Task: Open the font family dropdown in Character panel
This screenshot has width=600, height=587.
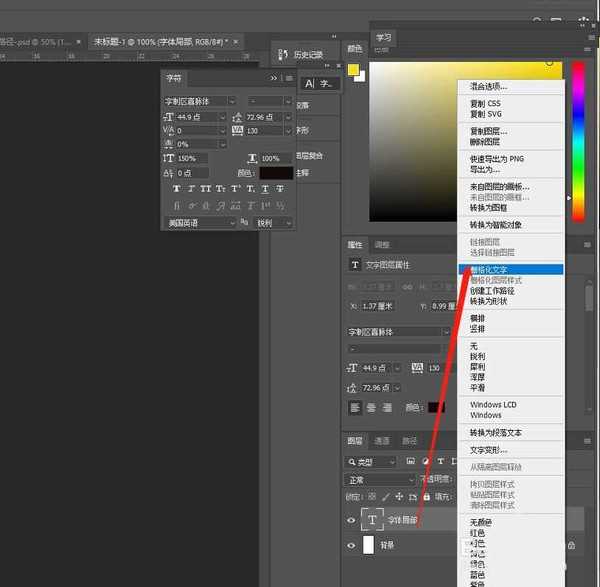Action: coord(200,101)
